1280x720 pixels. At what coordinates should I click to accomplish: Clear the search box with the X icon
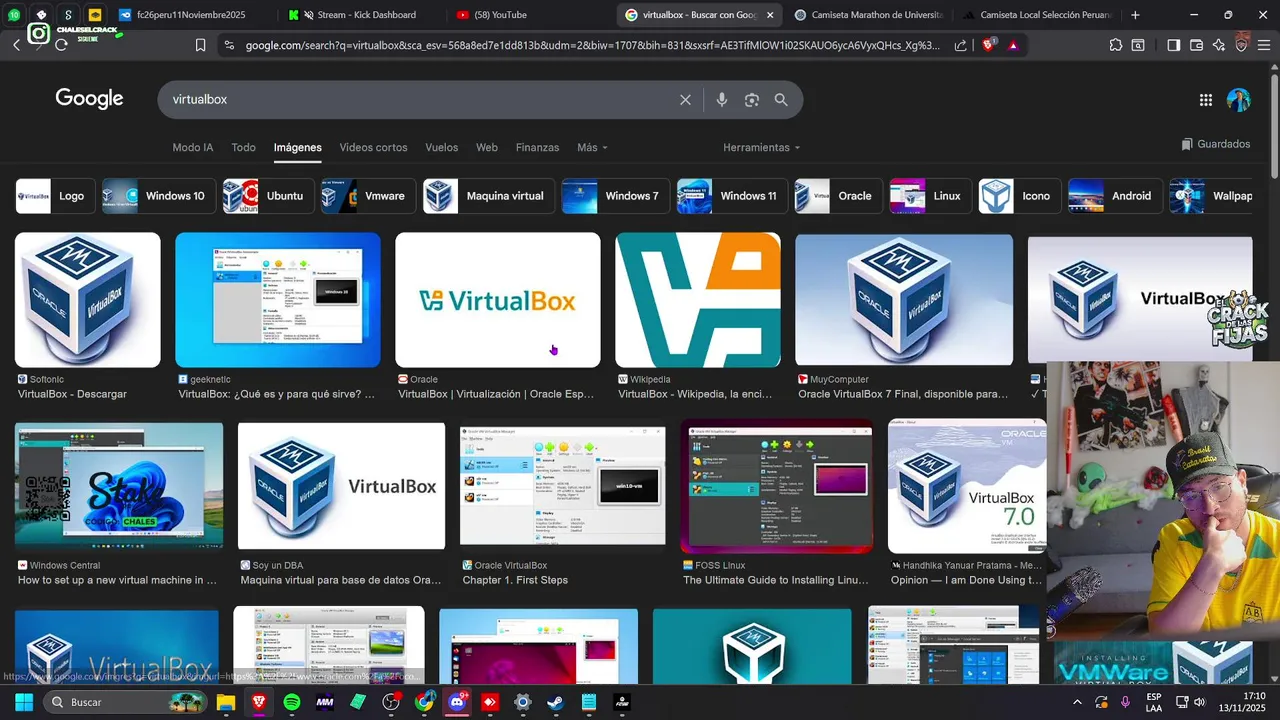[x=685, y=100]
